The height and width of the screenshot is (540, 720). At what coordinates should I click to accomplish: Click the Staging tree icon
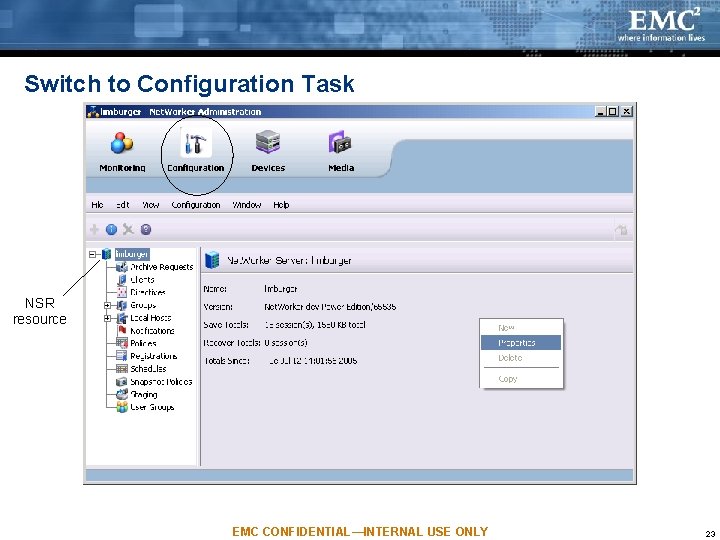pos(122,394)
